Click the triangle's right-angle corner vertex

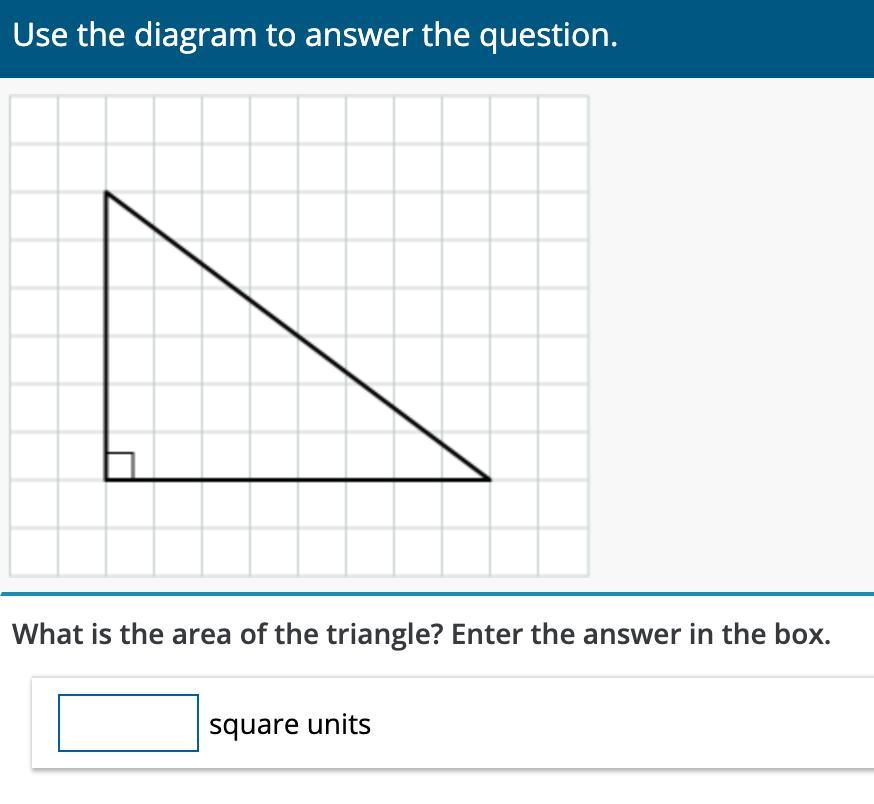point(106,480)
